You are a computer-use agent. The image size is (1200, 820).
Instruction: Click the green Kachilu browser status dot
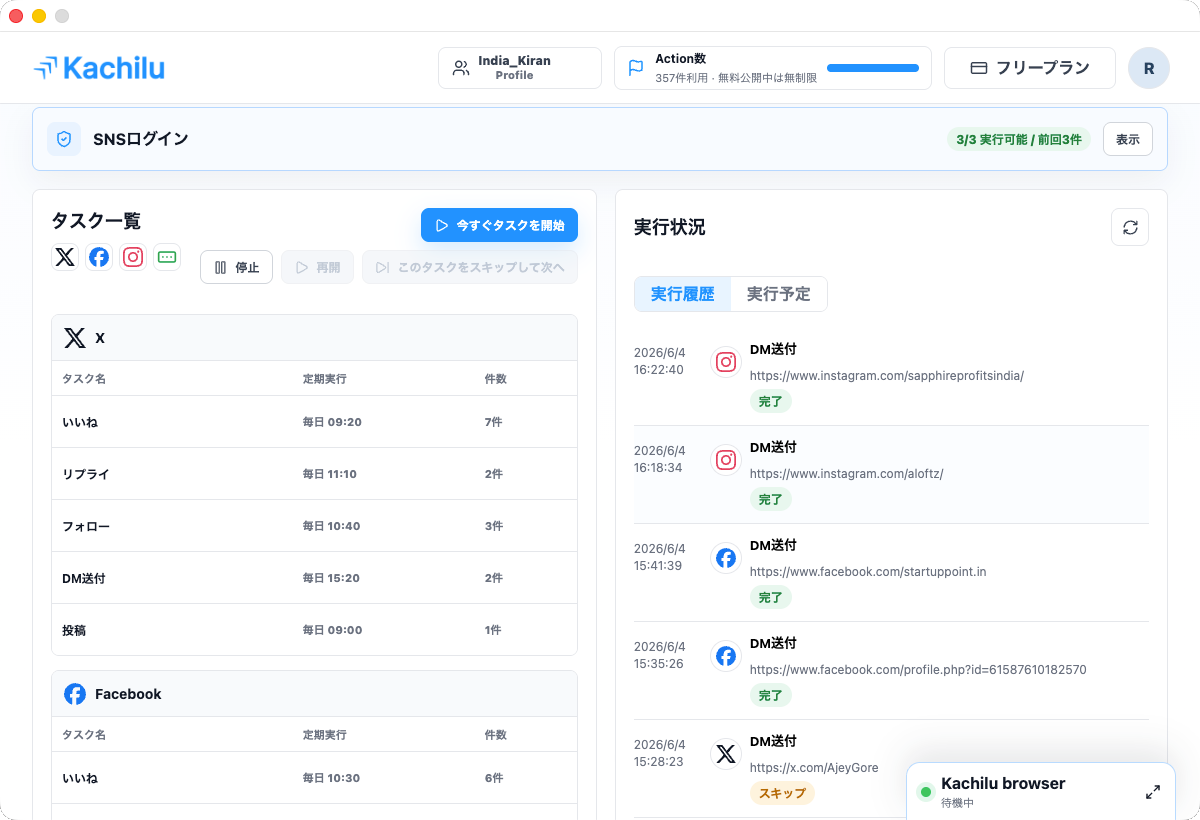[925, 792]
